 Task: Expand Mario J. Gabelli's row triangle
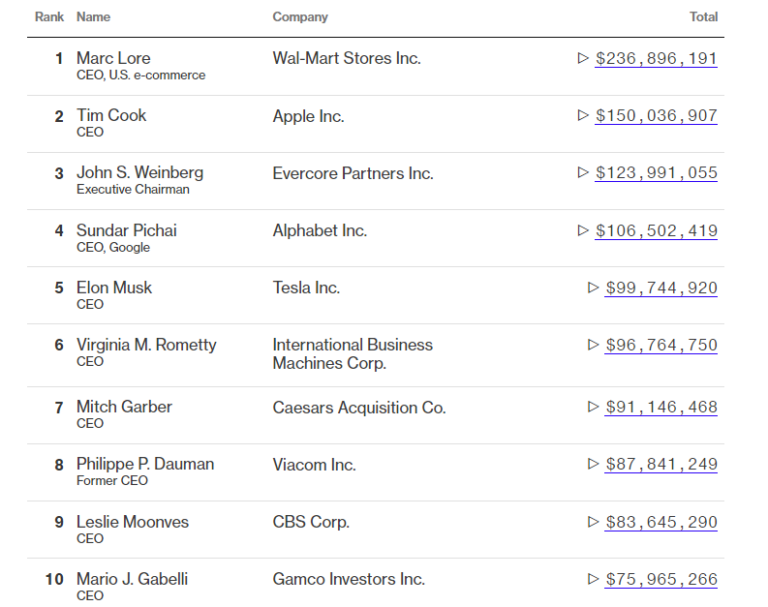[593, 579]
